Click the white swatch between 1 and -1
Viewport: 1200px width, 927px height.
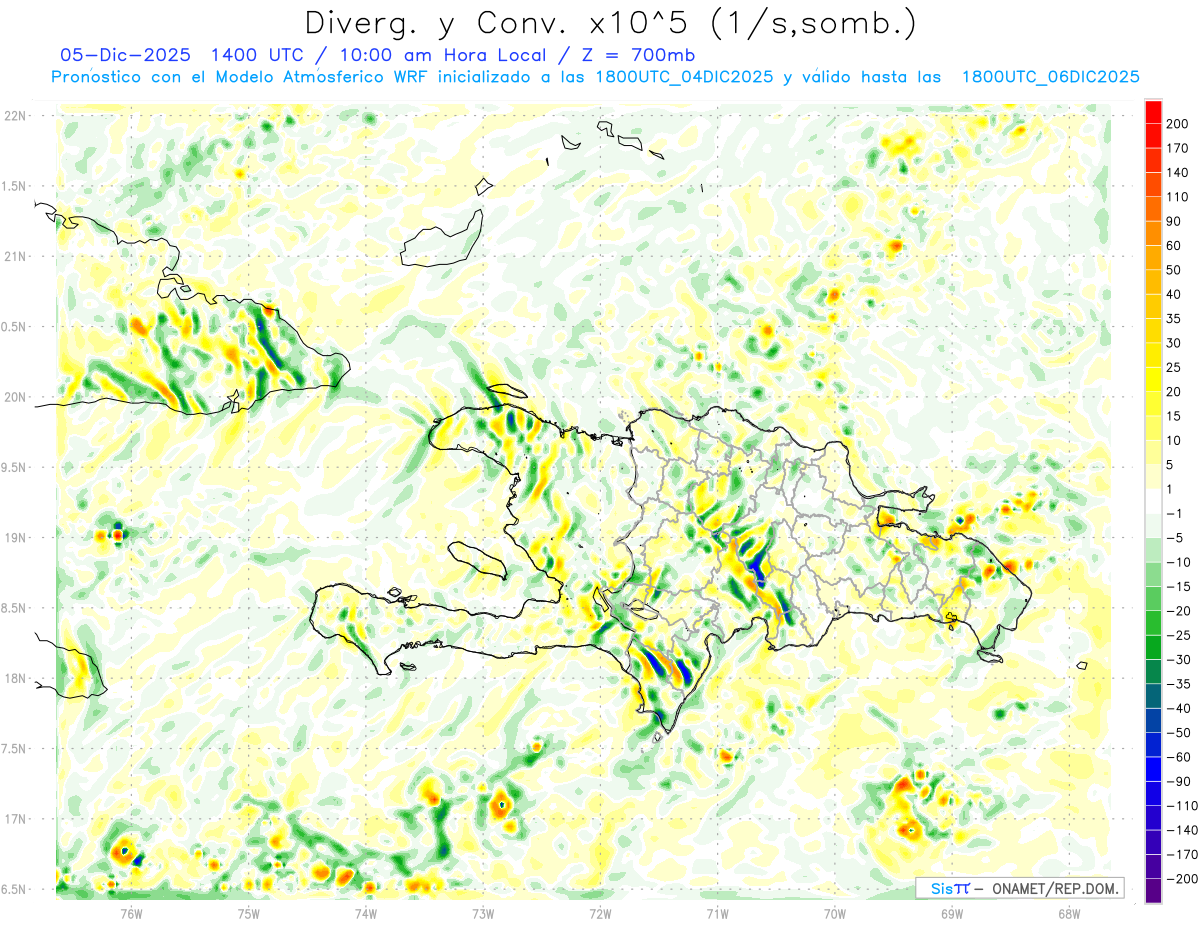1153,501
